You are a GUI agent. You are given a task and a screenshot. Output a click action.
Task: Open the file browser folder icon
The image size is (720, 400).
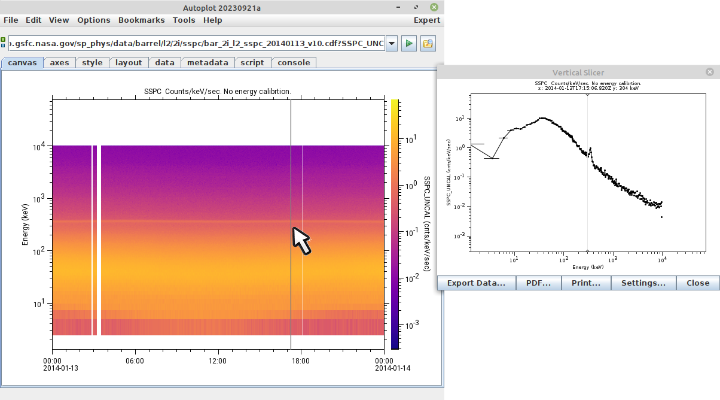428,44
